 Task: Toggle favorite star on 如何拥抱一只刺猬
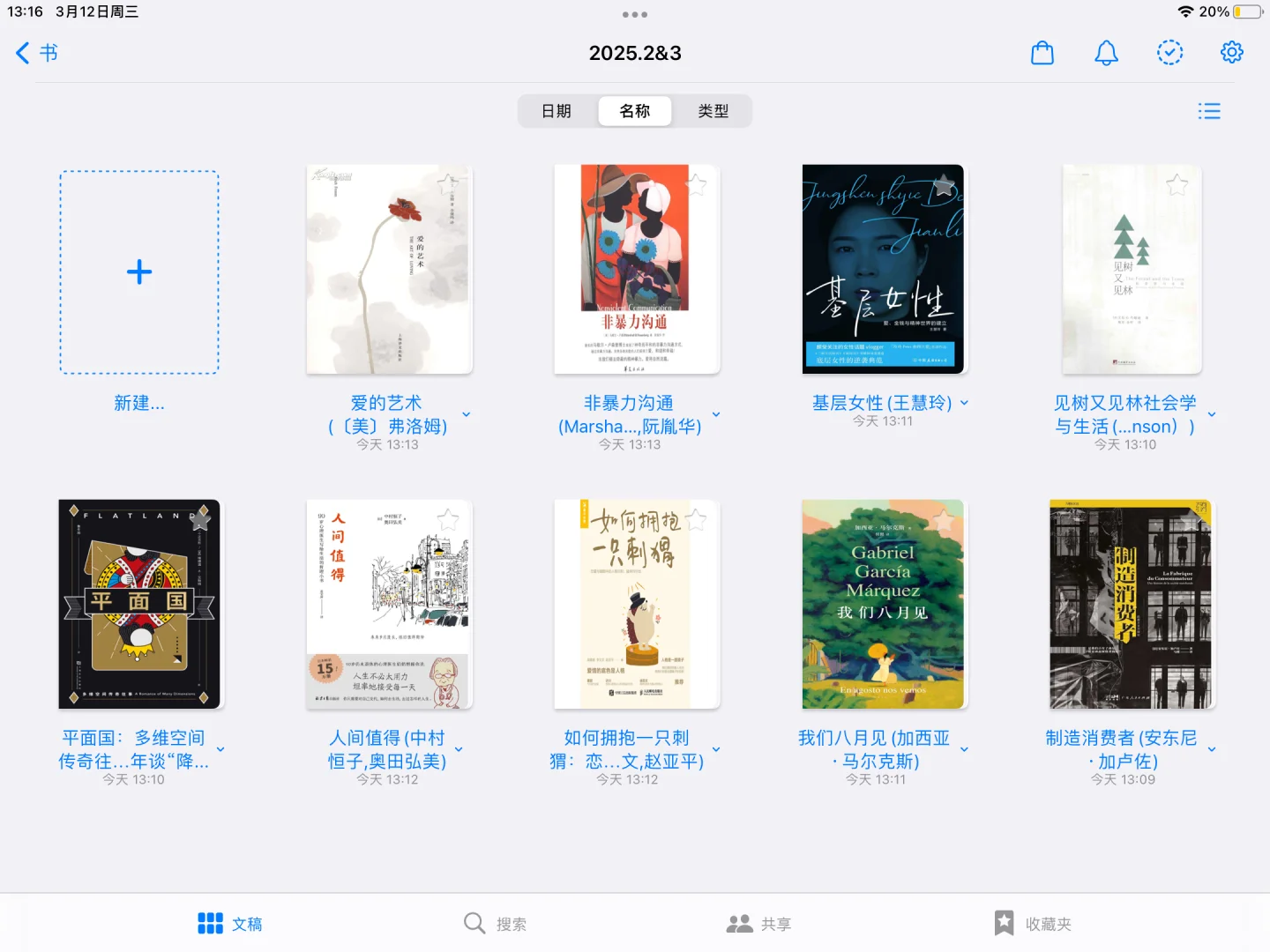696,519
